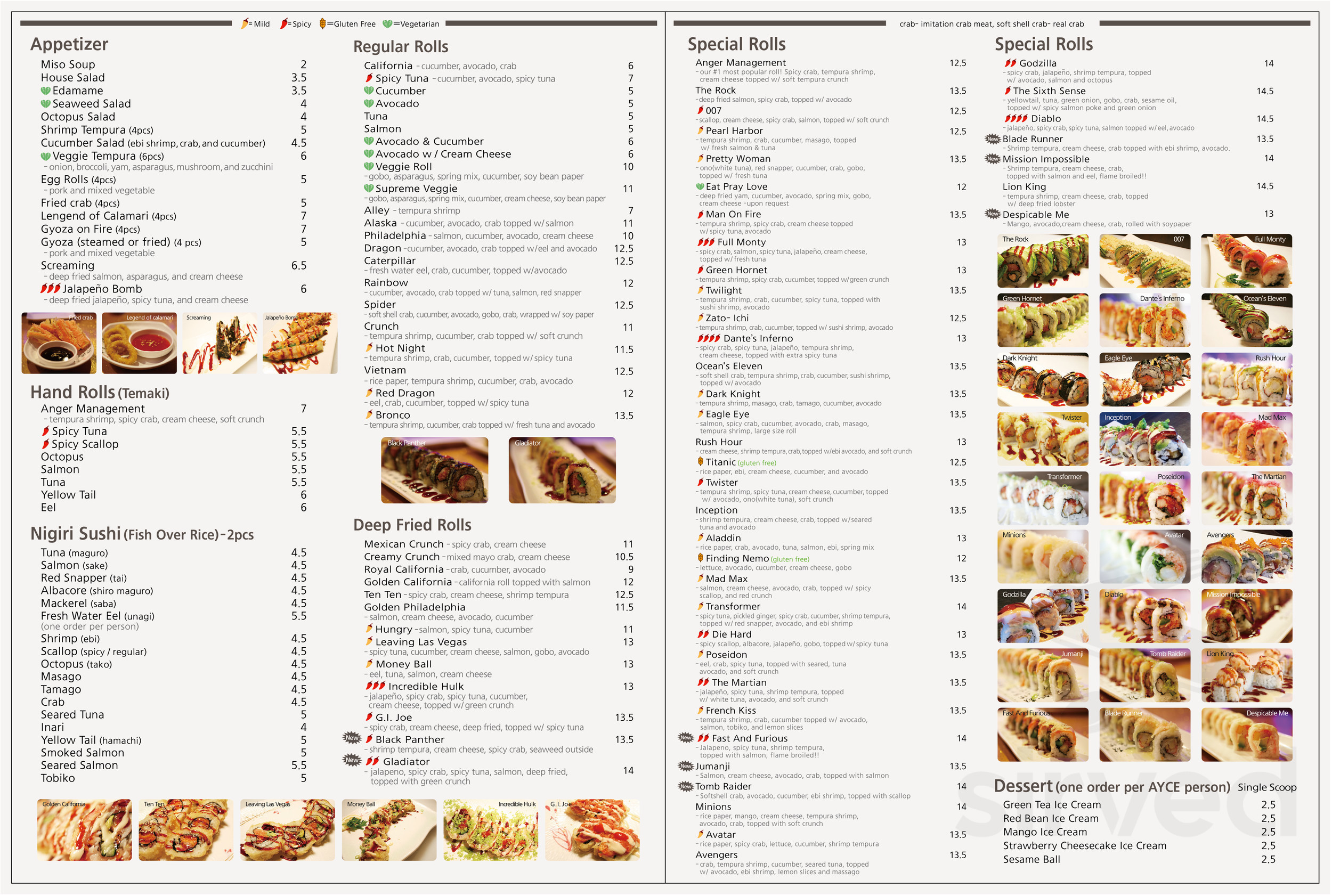Screen dimensions: 1332x896
Task: Click the triple chili icons beside Jalapeño Bomb
Action: click(x=50, y=289)
